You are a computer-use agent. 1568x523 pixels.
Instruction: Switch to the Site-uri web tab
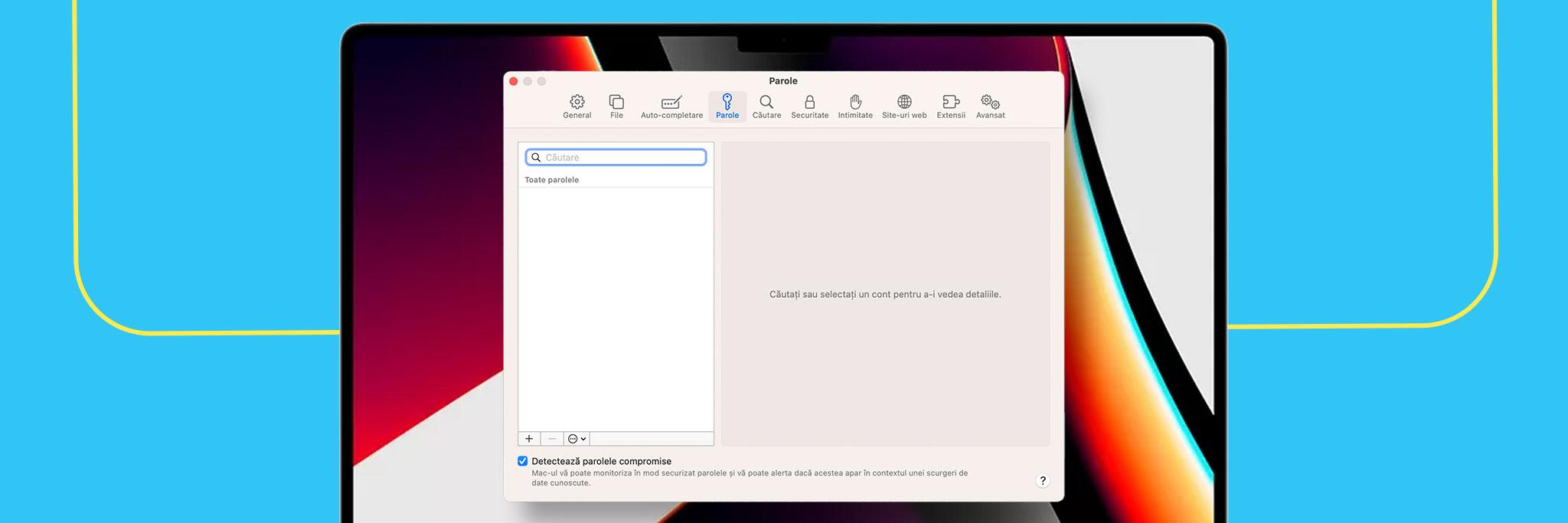pyautogui.click(x=904, y=106)
